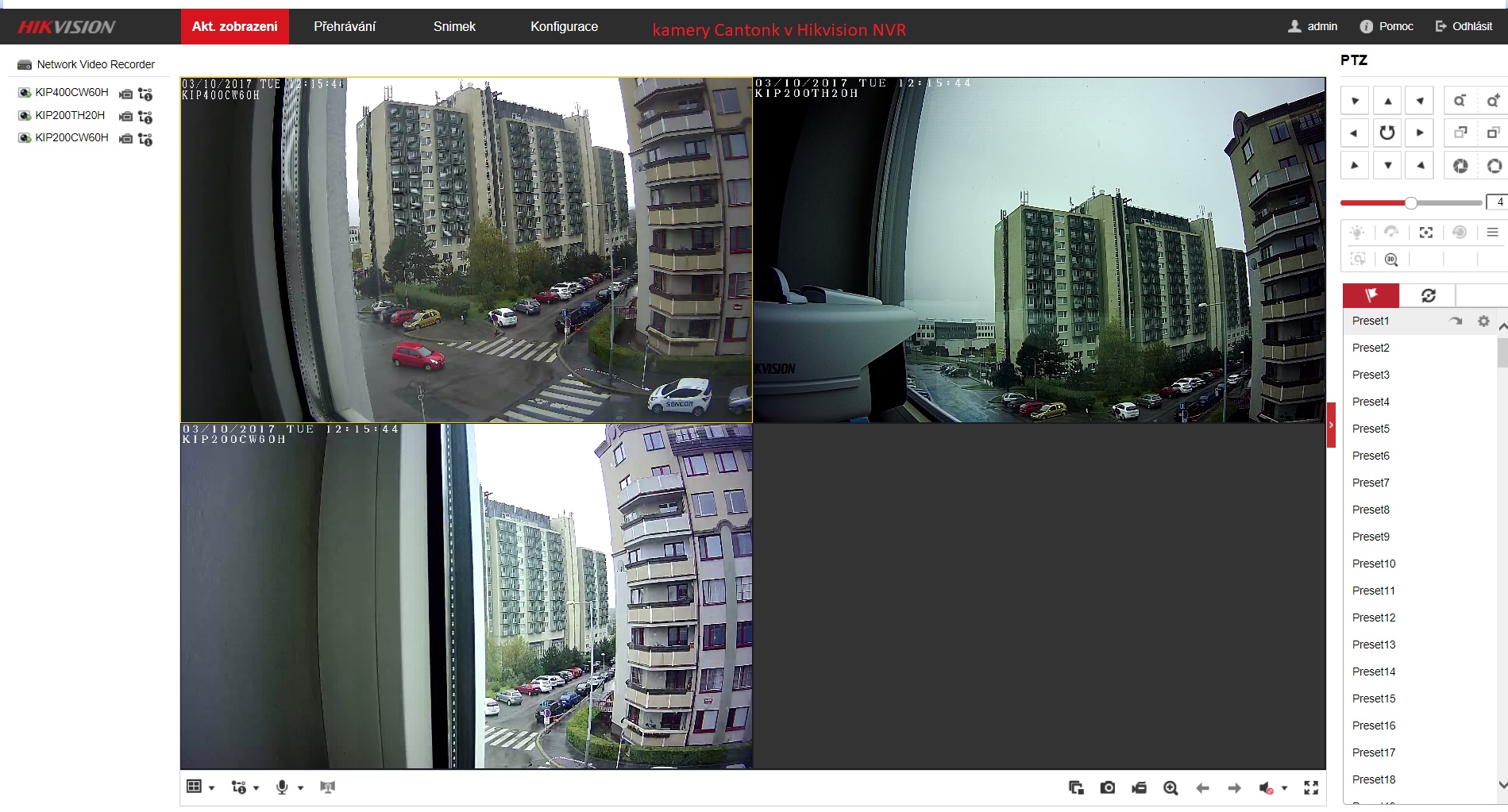Pan camera left with PTZ left arrow
Viewport: 1508px width, 812px height.
click(1355, 133)
